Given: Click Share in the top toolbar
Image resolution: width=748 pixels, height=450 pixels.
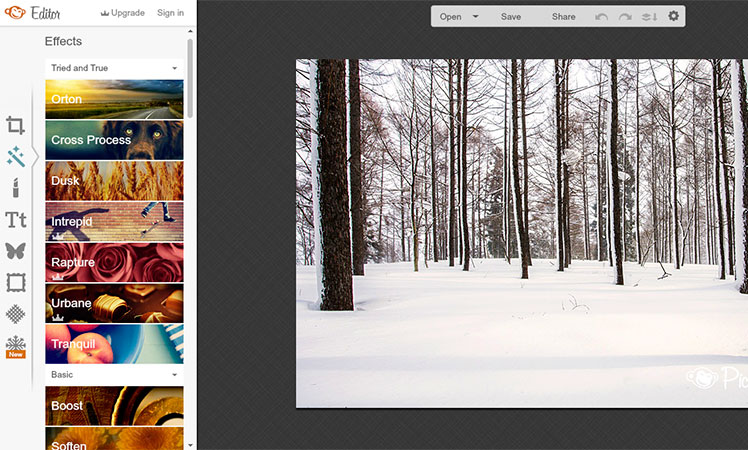Looking at the screenshot, I should tap(563, 17).
